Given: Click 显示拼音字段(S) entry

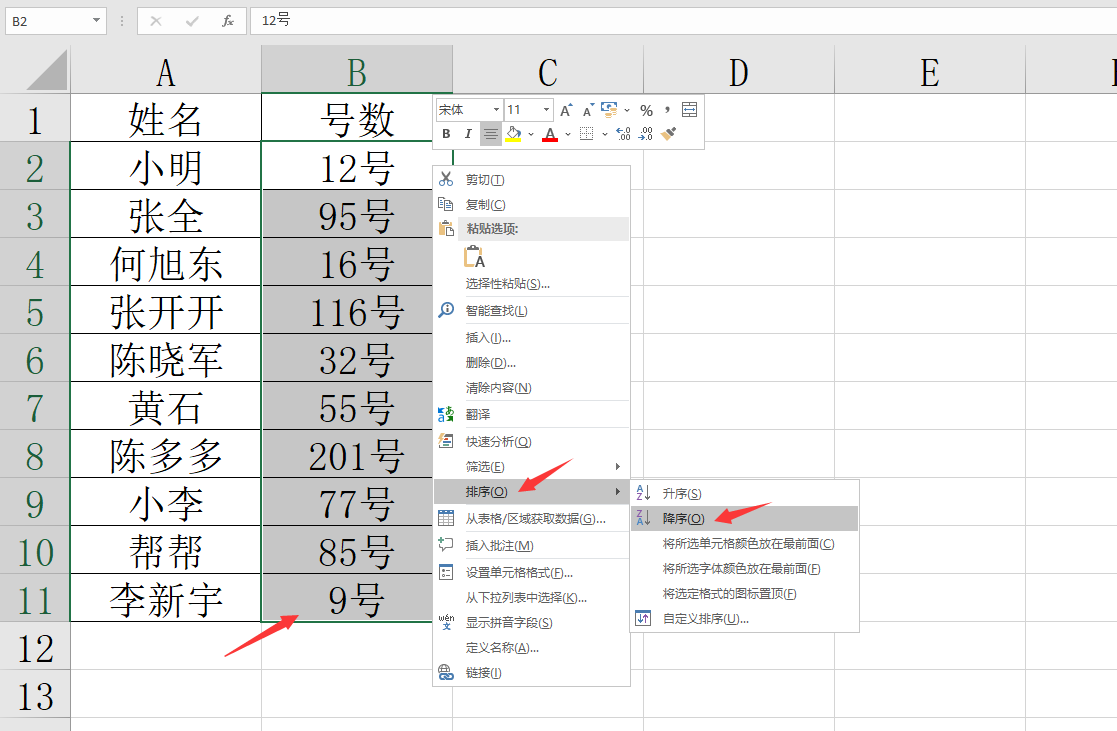Looking at the screenshot, I should click(531, 623).
